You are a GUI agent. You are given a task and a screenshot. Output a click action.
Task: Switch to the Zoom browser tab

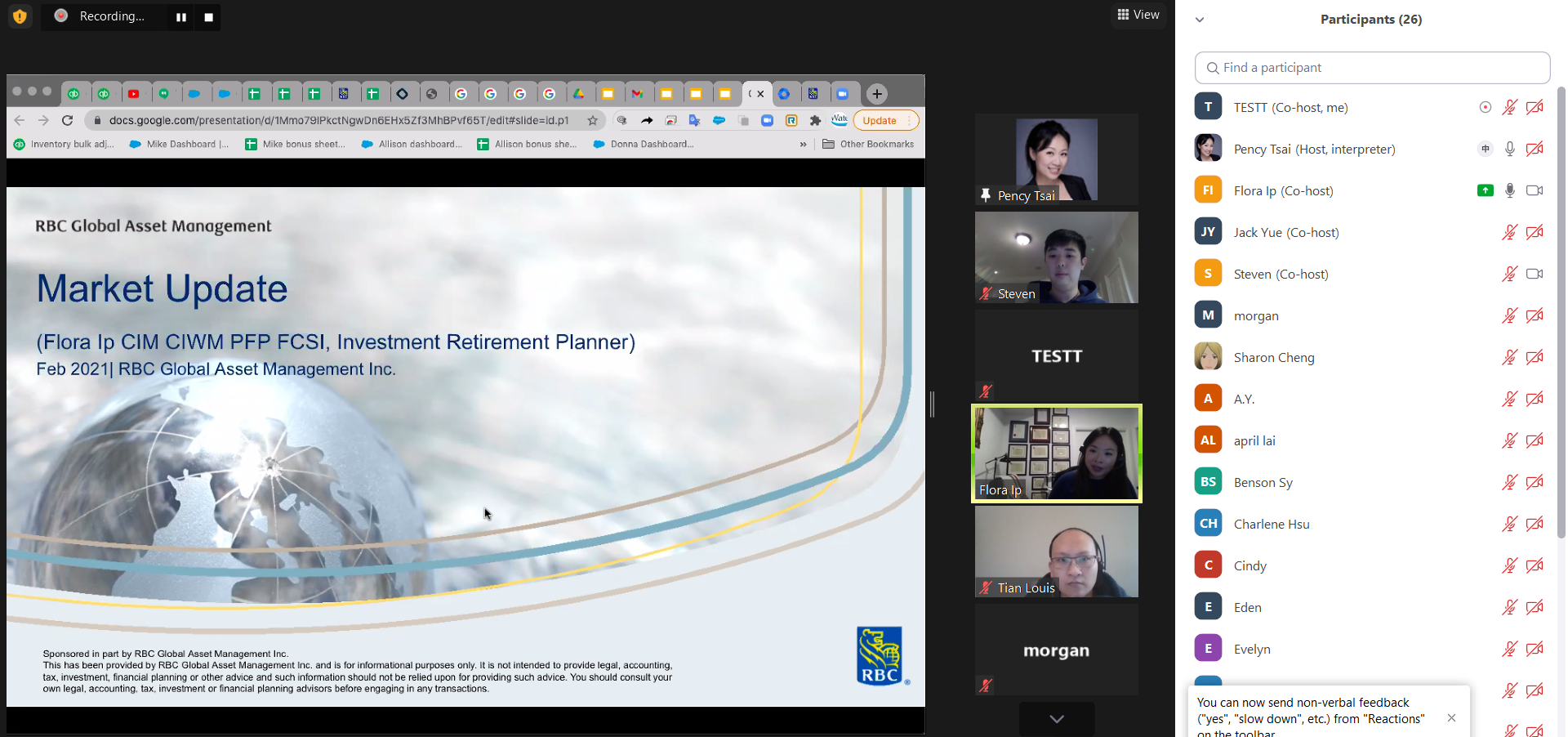coord(843,94)
